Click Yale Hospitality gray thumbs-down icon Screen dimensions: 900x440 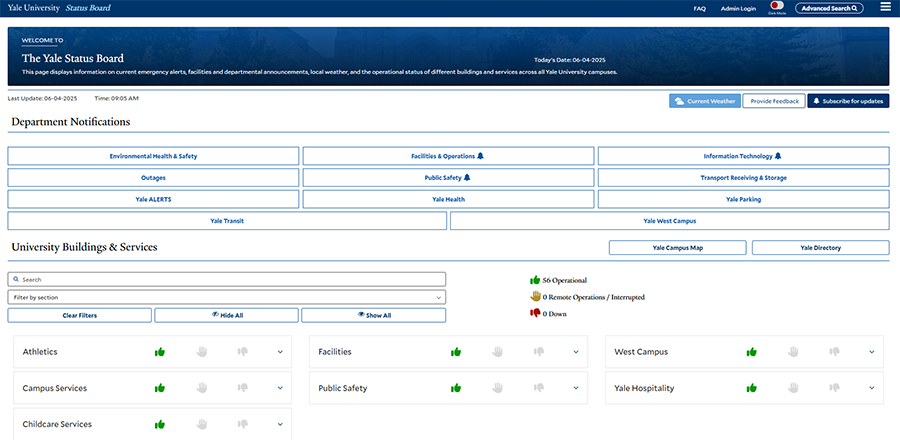click(x=834, y=388)
